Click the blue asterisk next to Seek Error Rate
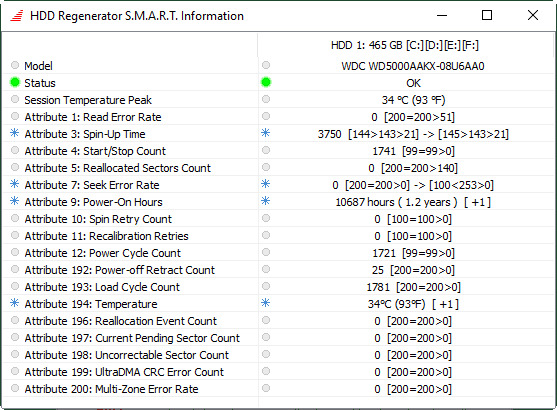 [x=15, y=184]
